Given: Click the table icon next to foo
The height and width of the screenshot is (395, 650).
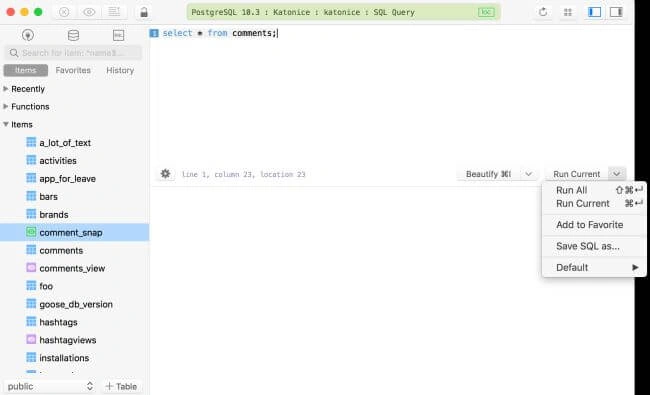Looking at the screenshot, I should click(31, 286).
